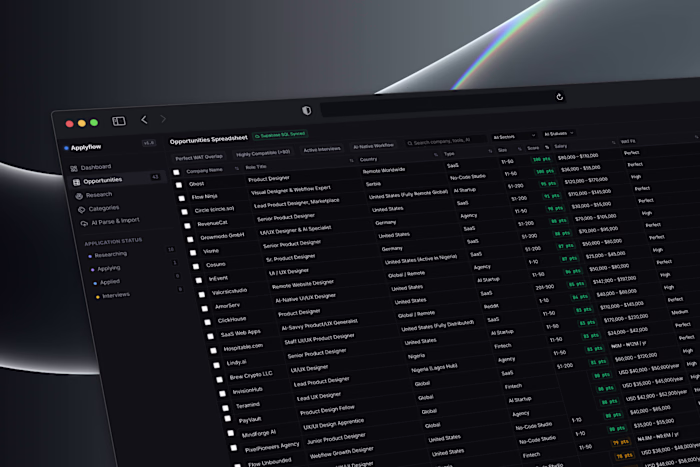700x467 pixels.
Task: Open the All Sectors dropdown
Action: coord(514,136)
